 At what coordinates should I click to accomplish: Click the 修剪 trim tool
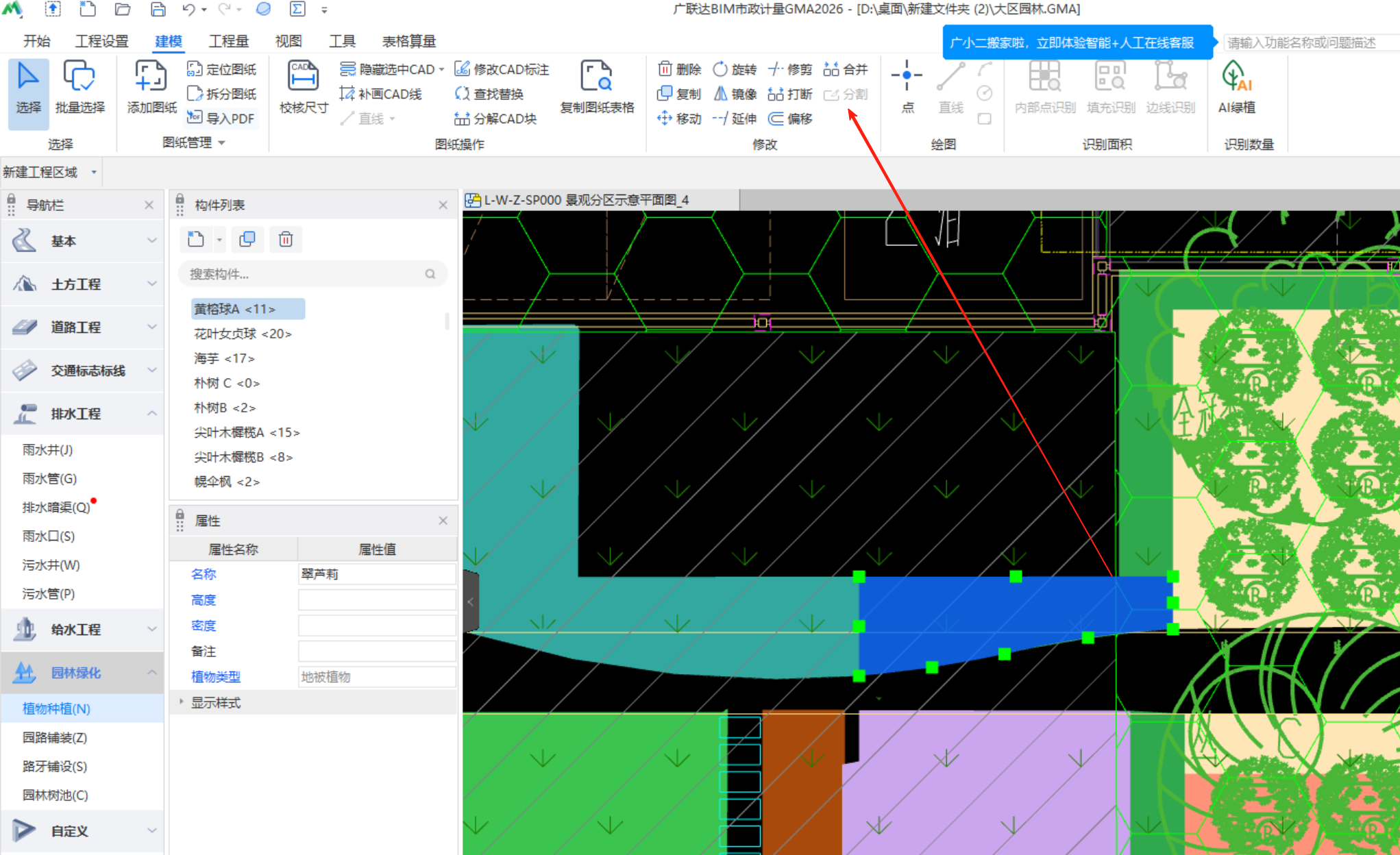(x=789, y=69)
